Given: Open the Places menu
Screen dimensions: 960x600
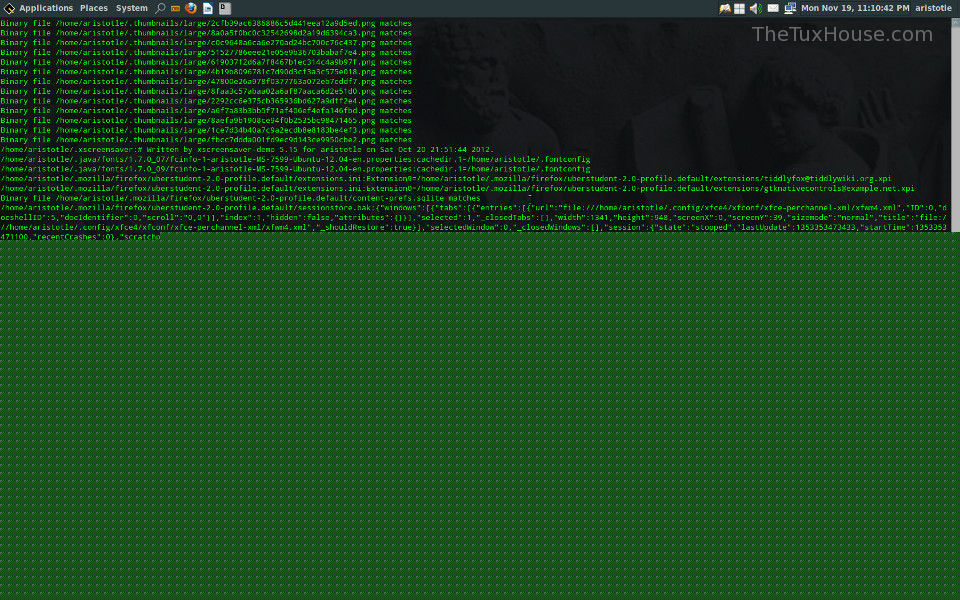Looking at the screenshot, I should pos(94,8).
